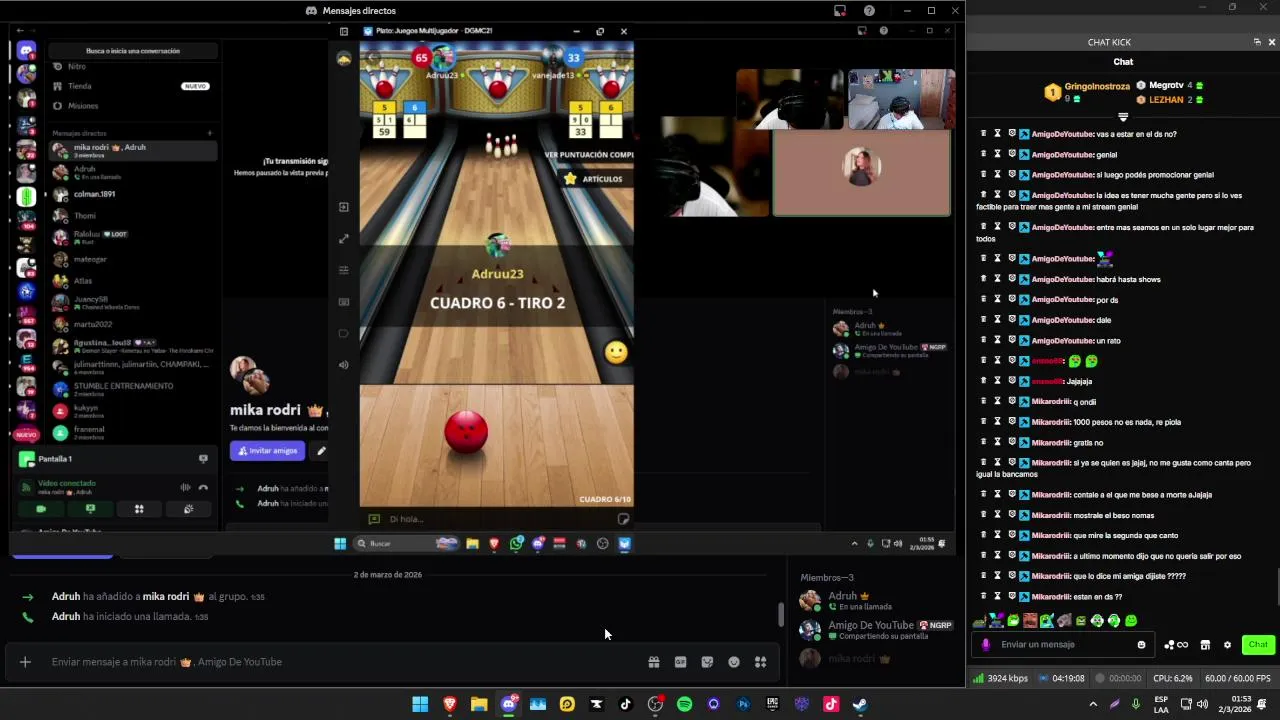Open Discord help icon in title bar

869,11
